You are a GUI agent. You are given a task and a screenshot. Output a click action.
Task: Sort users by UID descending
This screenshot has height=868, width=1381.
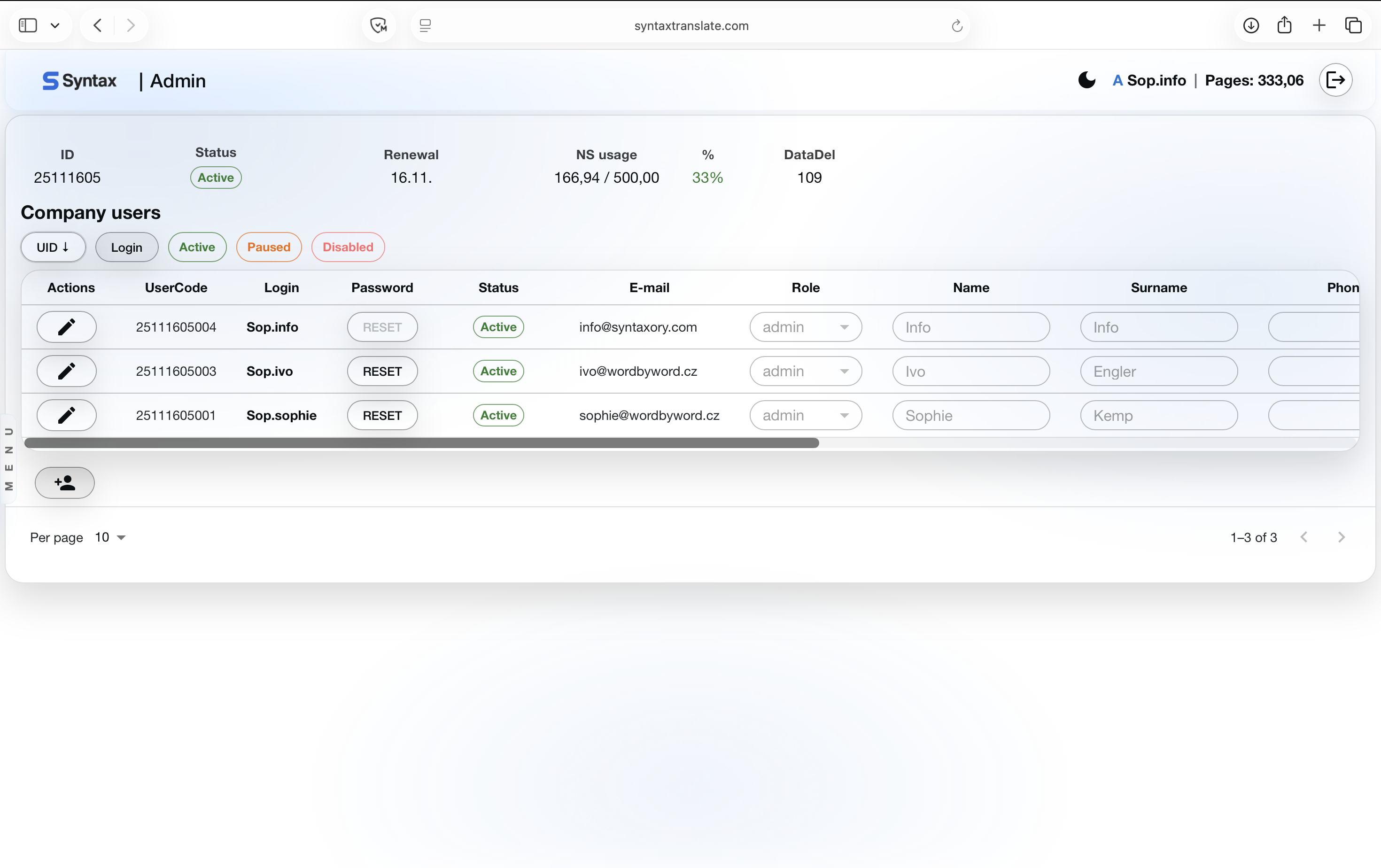[x=53, y=247]
